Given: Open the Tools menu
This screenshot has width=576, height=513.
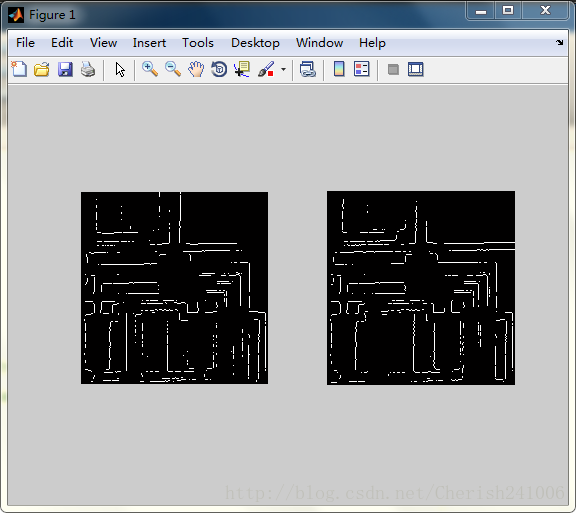Looking at the screenshot, I should point(198,43).
